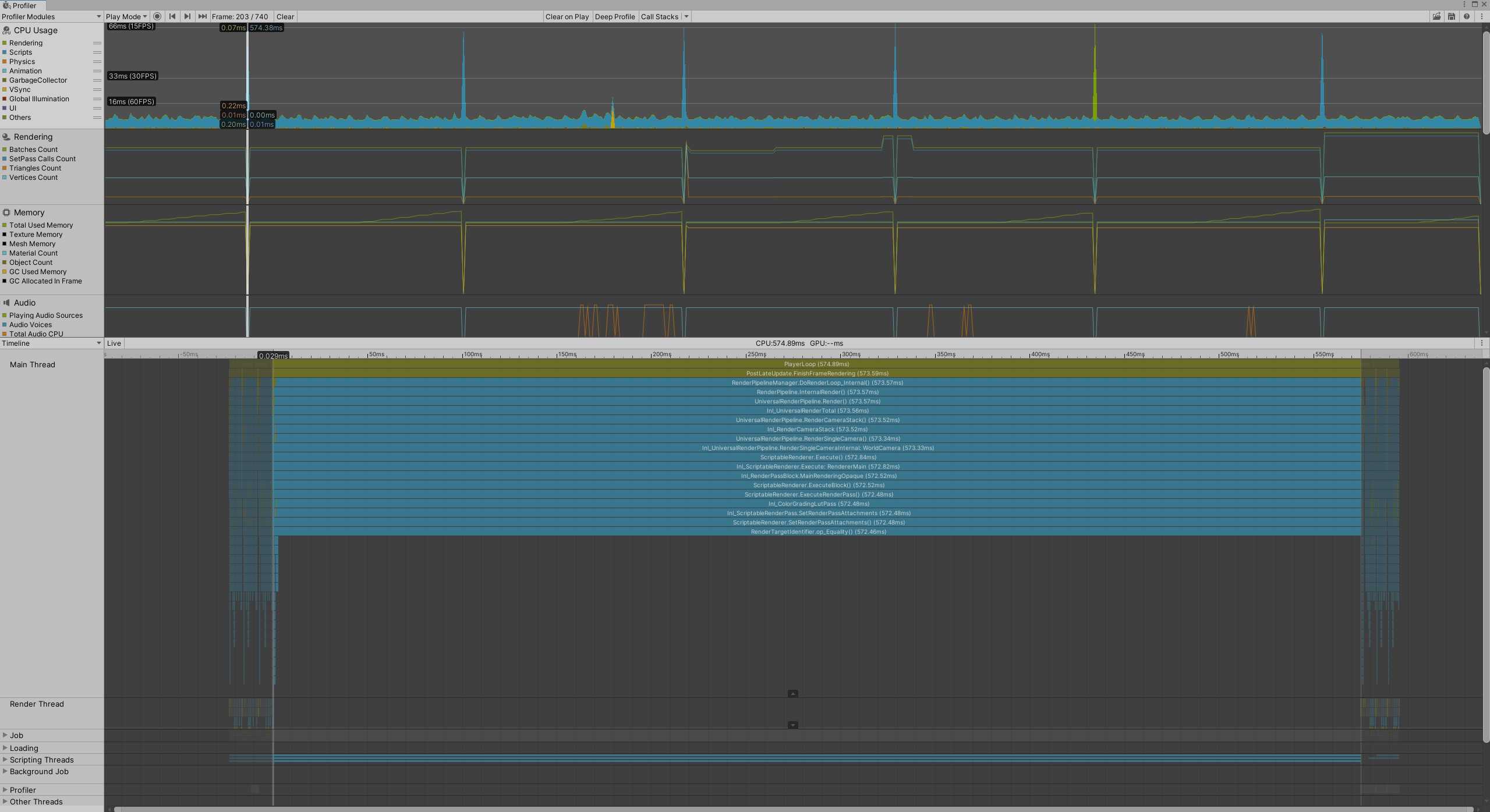Open the Play Mode target dropdown
Screen dimensions: 1490x812
tap(126, 16)
